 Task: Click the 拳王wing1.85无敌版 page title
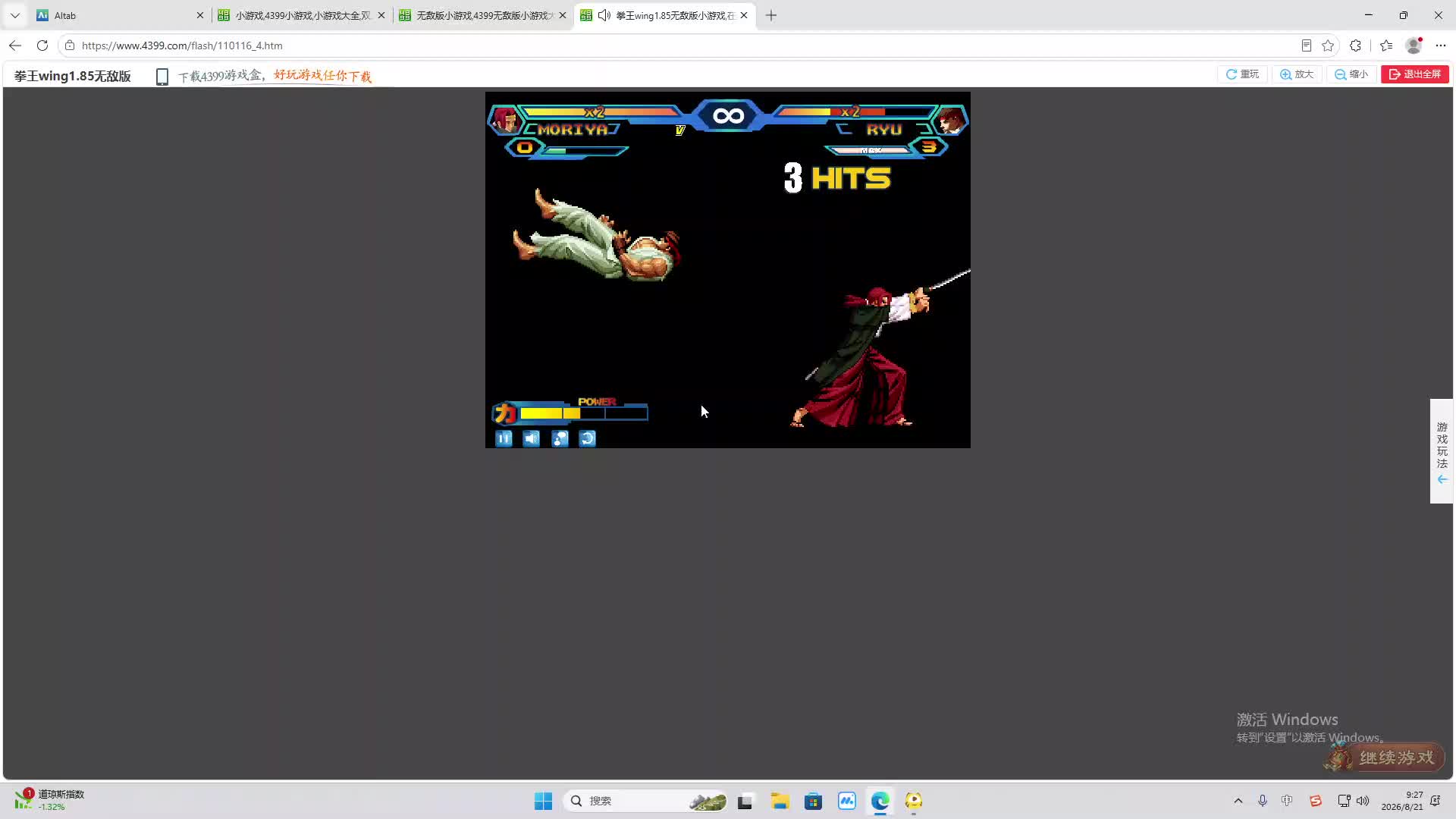(73, 76)
